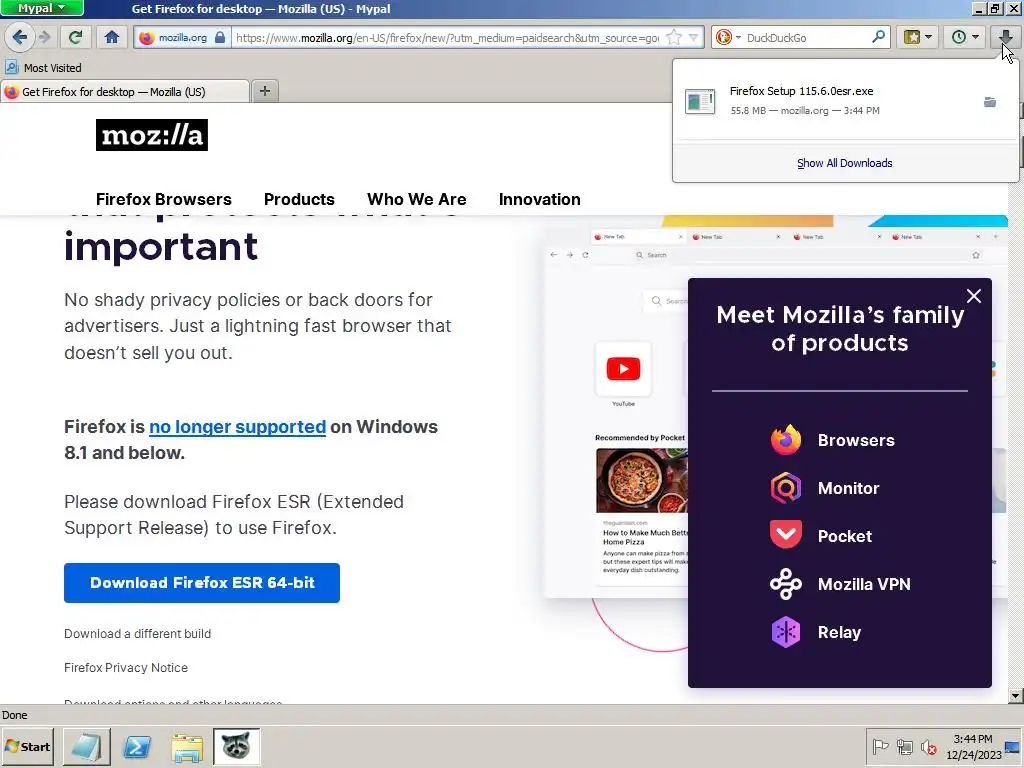Open the Products nav menu
1024x768 pixels.
click(x=299, y=199)
